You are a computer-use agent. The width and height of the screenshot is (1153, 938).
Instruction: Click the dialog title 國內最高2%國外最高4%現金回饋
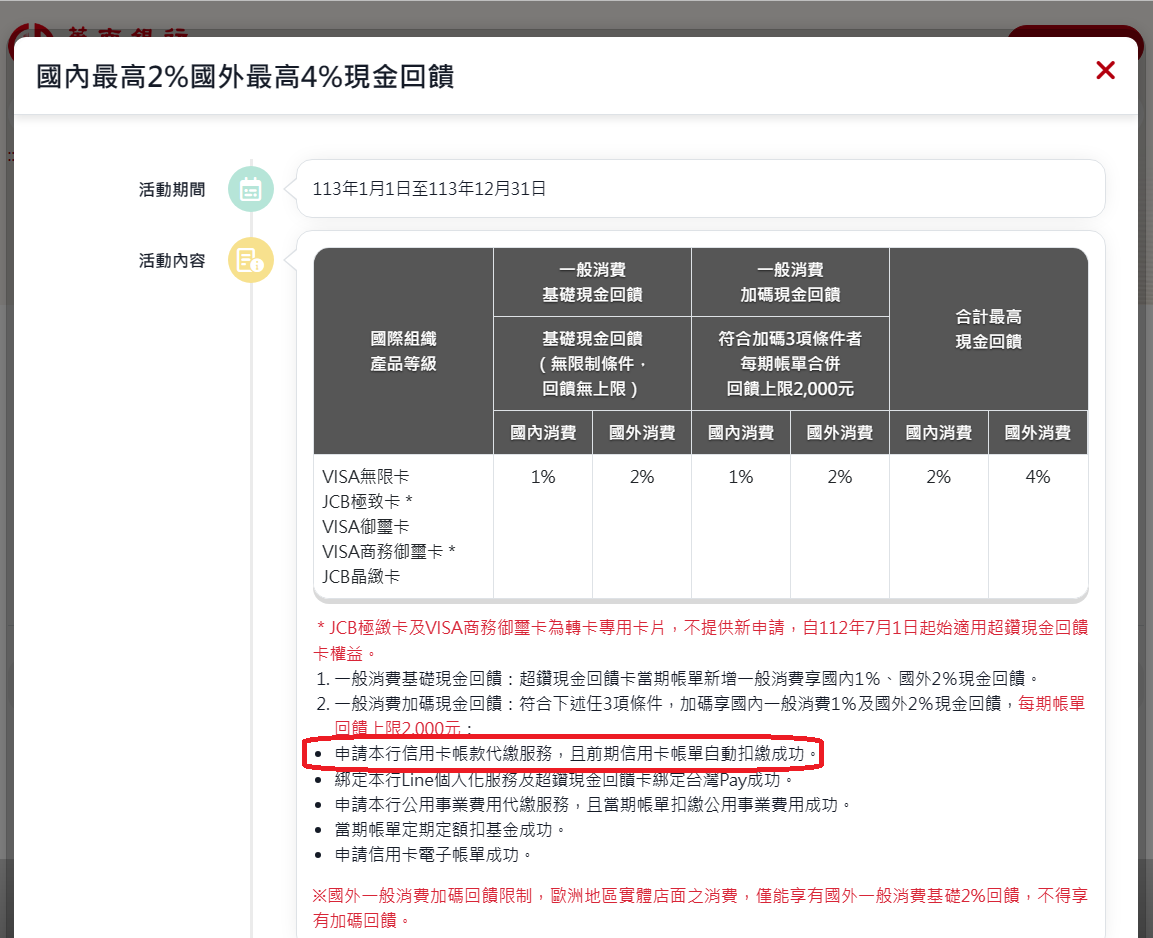click(245, 76)
